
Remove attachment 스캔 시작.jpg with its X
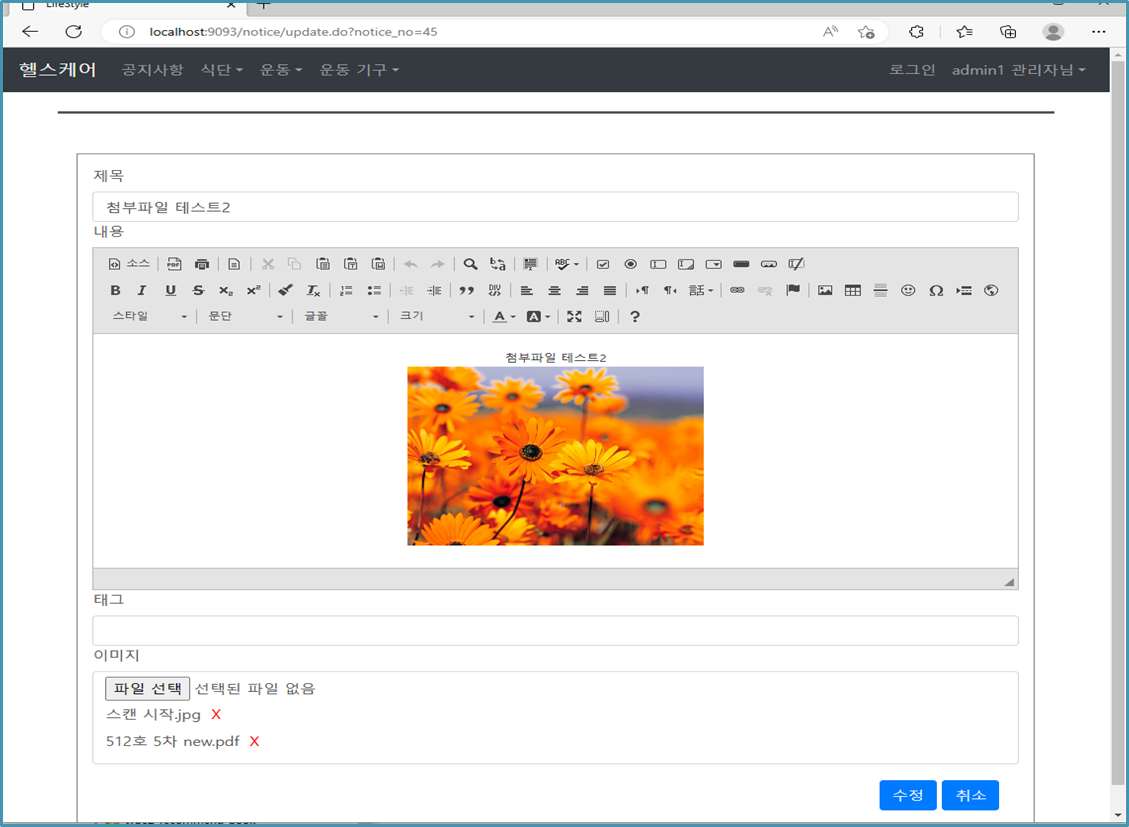pos(216,715)
